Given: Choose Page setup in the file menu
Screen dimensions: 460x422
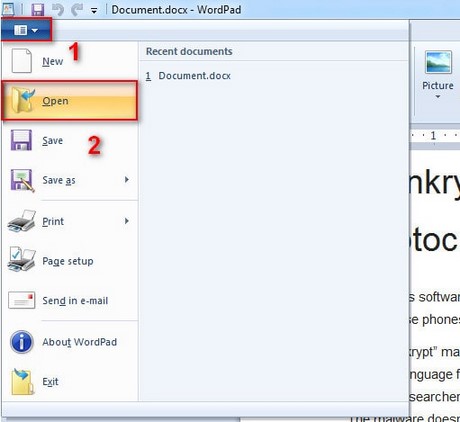Looking at the screenshot, I should pos(70,261).
